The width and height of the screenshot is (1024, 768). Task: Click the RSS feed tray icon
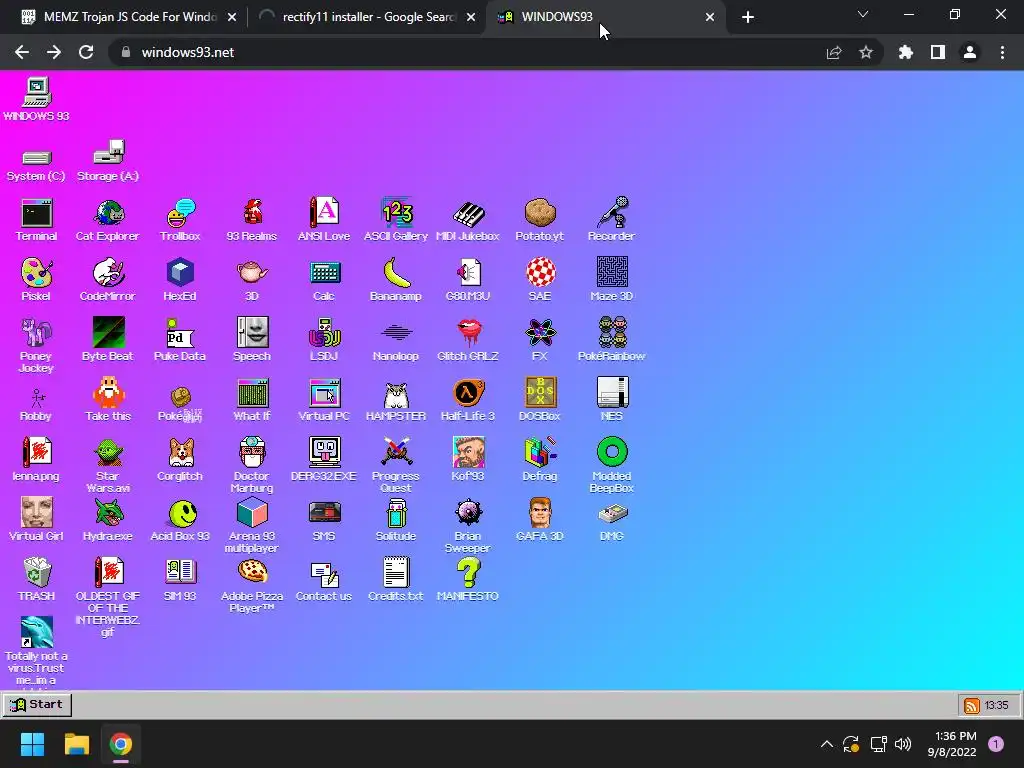[972, 706]
